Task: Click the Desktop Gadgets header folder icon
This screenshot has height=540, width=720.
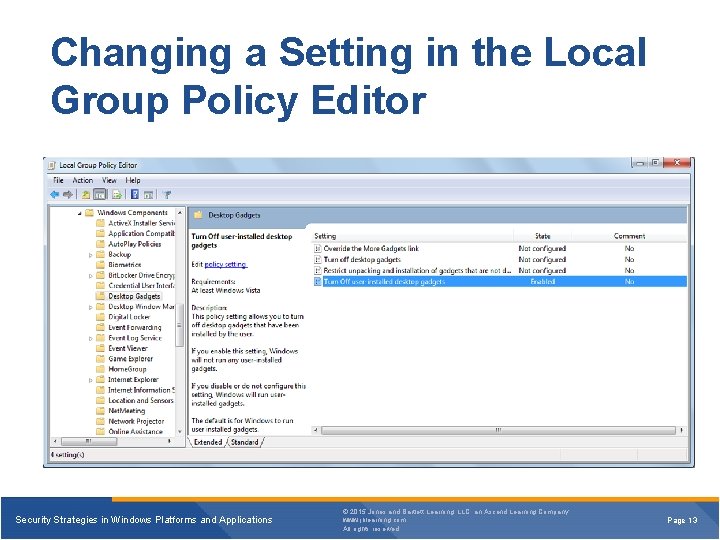Action: [198, 215]
